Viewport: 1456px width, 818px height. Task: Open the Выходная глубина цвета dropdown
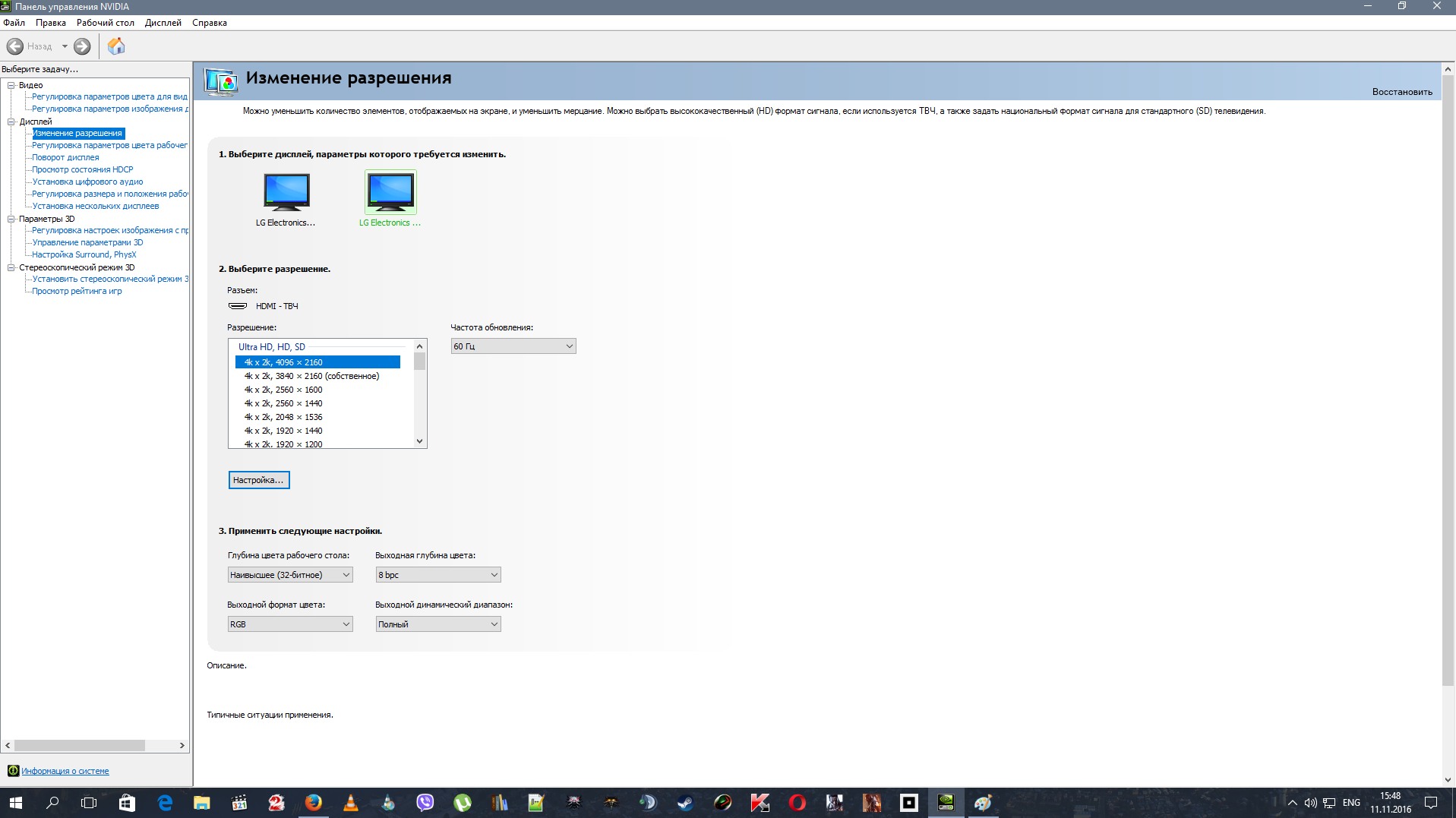(x=438, y=575)
